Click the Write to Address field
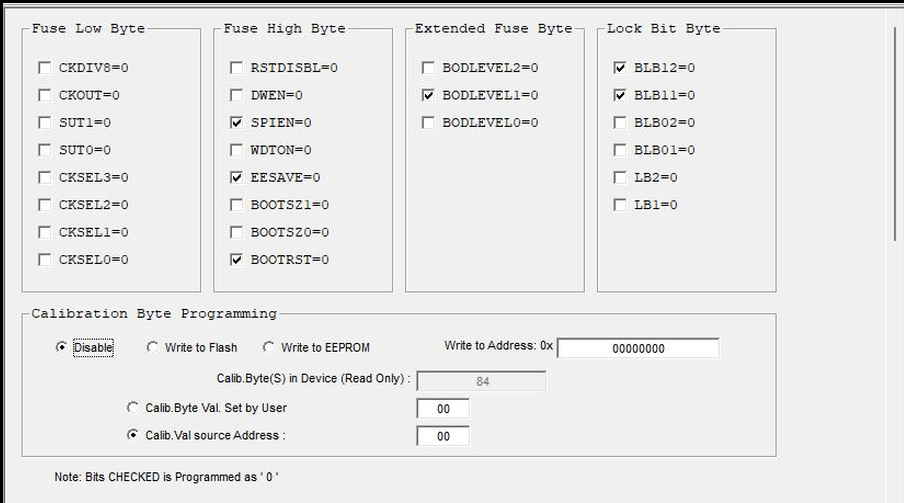904x503 pixels. click(638, 348)
